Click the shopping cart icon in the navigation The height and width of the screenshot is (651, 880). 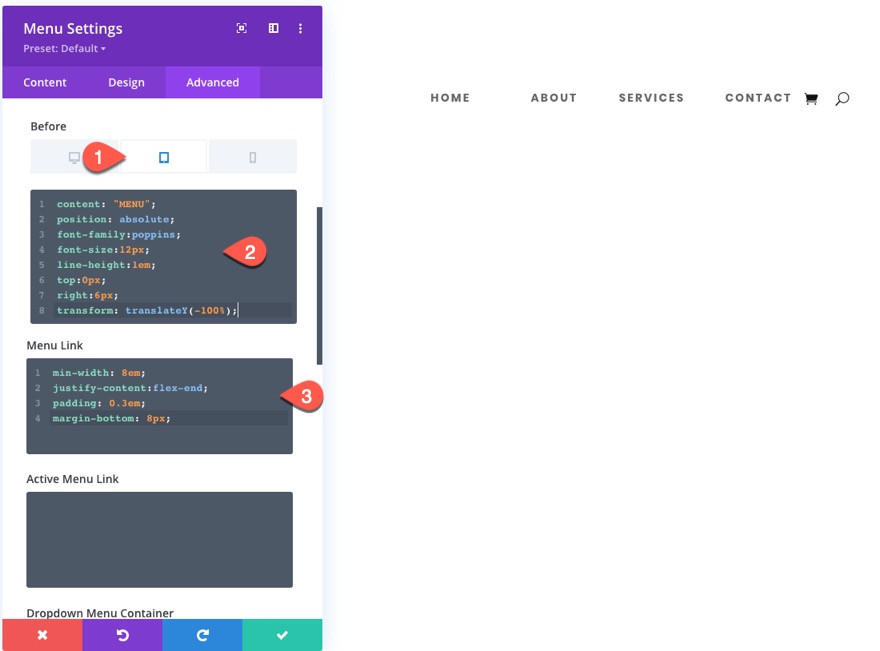[811, 98]
